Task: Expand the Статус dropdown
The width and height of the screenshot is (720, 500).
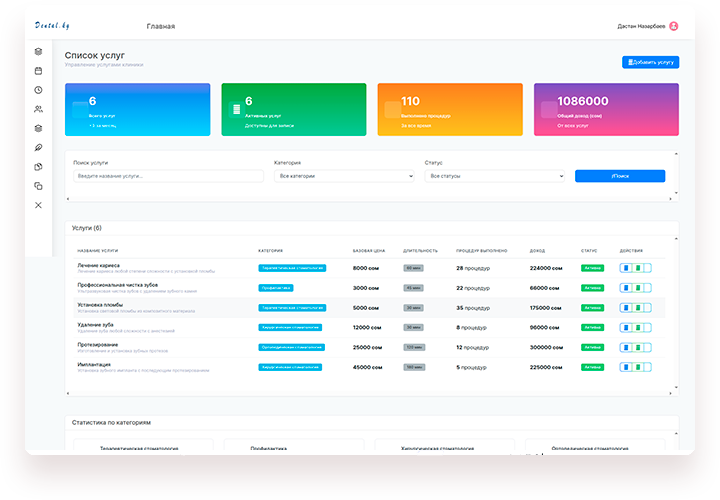Action: (x=495, y=176)
